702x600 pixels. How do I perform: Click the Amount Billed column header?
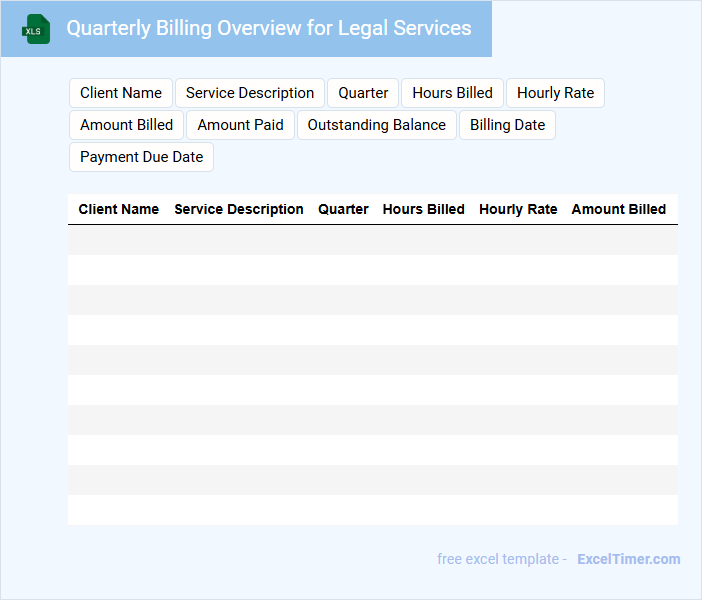coord(618,209)
